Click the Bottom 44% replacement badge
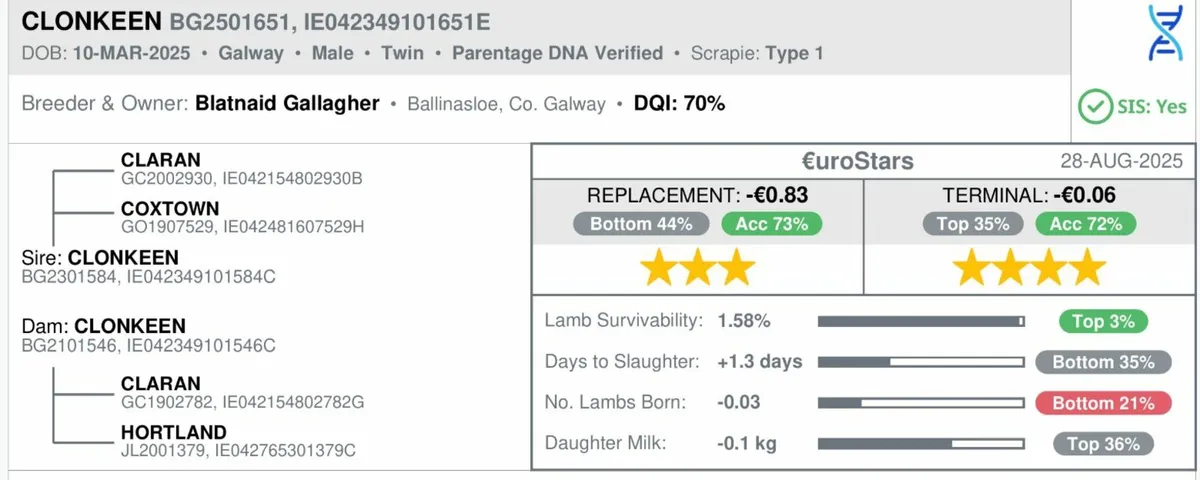The height and width of the screenshot is (480, 1200). coord(641,224)
